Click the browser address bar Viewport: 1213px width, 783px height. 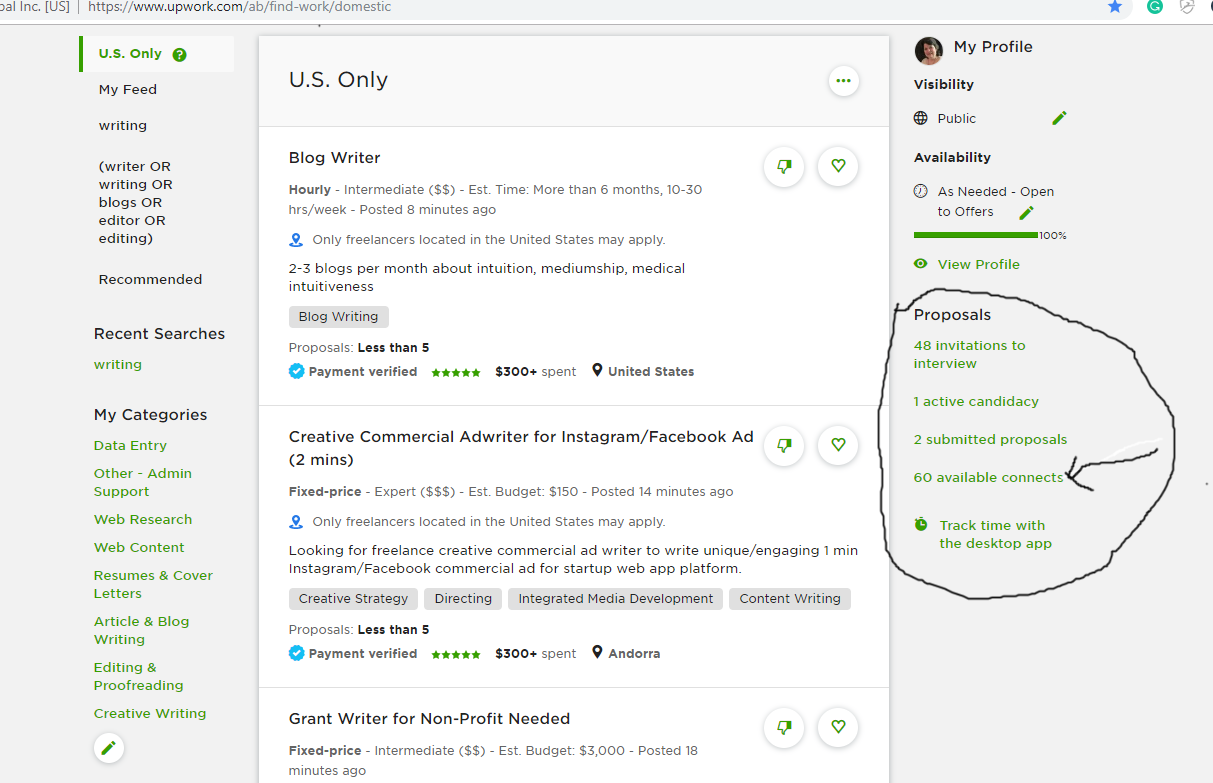(400, 6)
